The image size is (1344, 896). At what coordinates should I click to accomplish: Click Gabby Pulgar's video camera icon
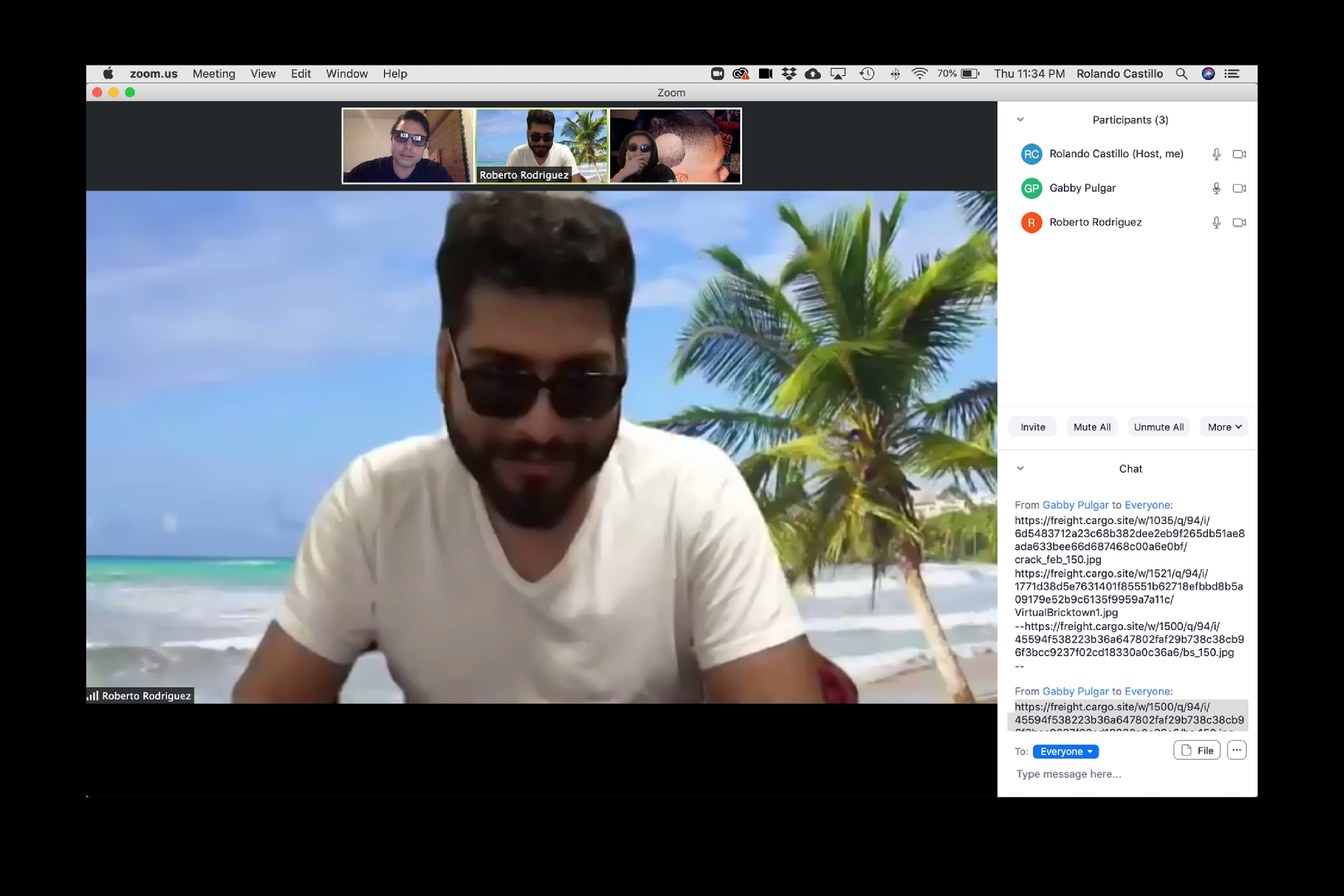1239,188
